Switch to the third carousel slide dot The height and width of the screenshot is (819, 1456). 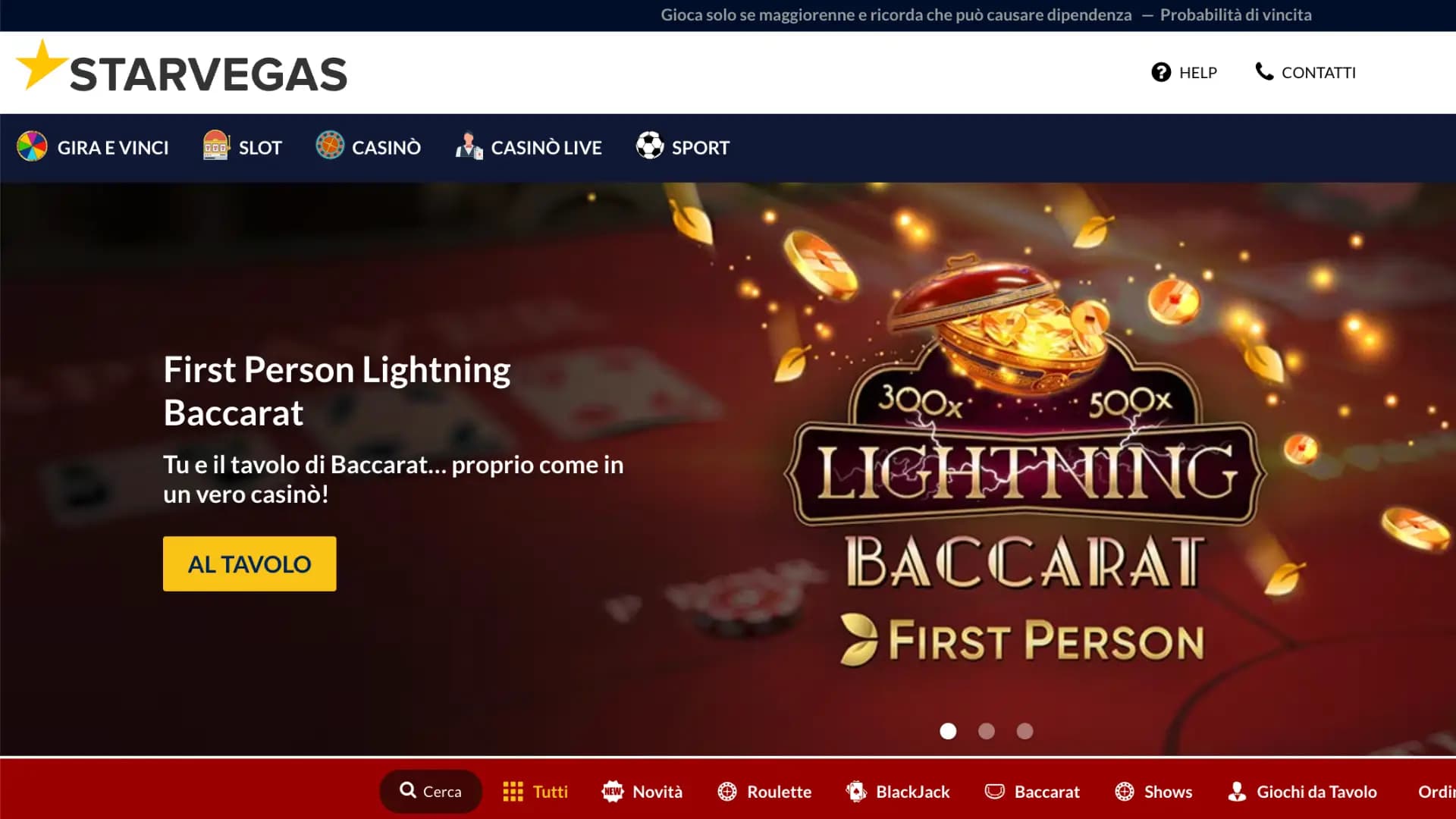(x=1025, y=731)
